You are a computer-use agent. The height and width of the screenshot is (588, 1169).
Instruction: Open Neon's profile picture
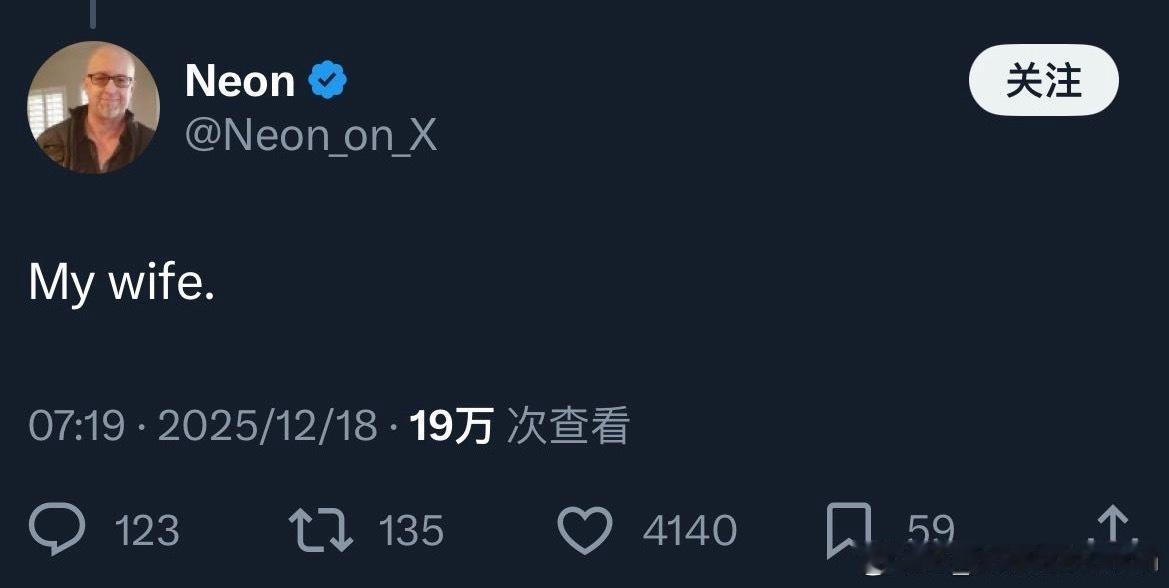93,107
